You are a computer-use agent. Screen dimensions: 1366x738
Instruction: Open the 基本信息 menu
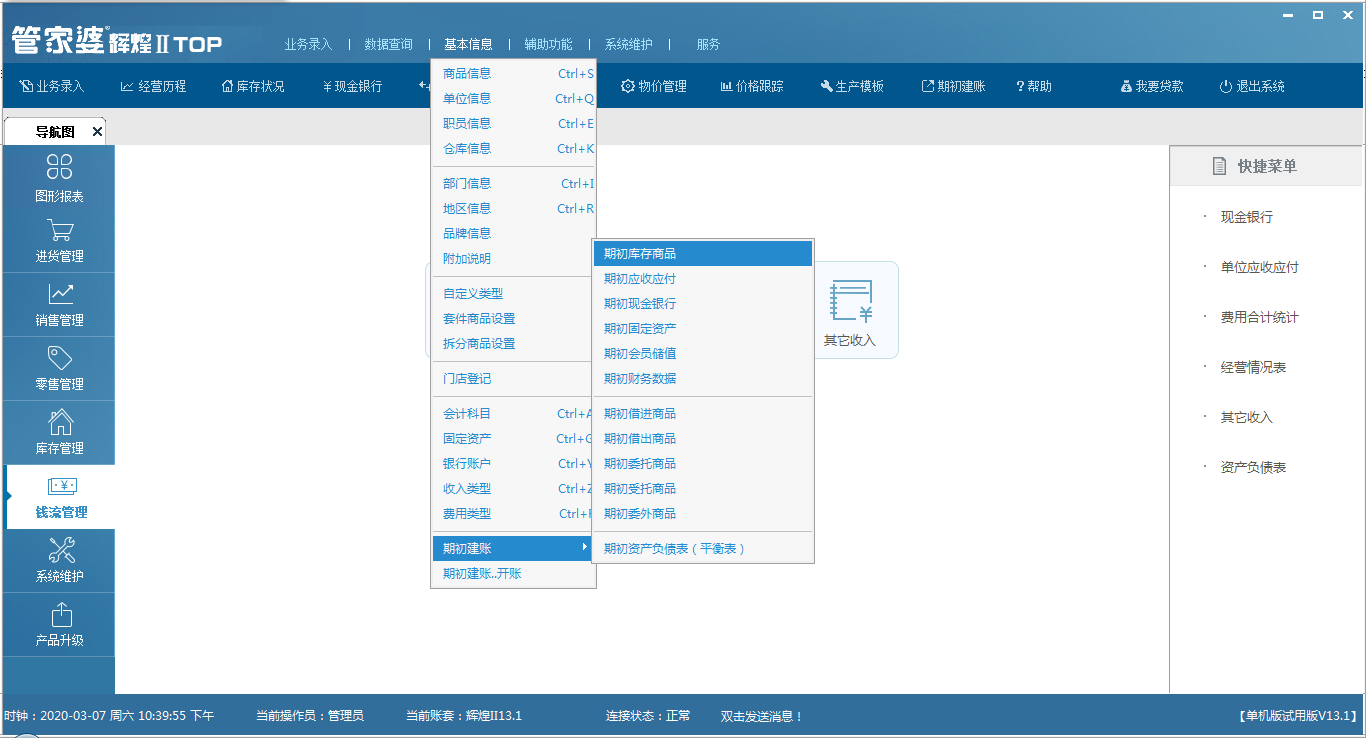click(468, 44)
